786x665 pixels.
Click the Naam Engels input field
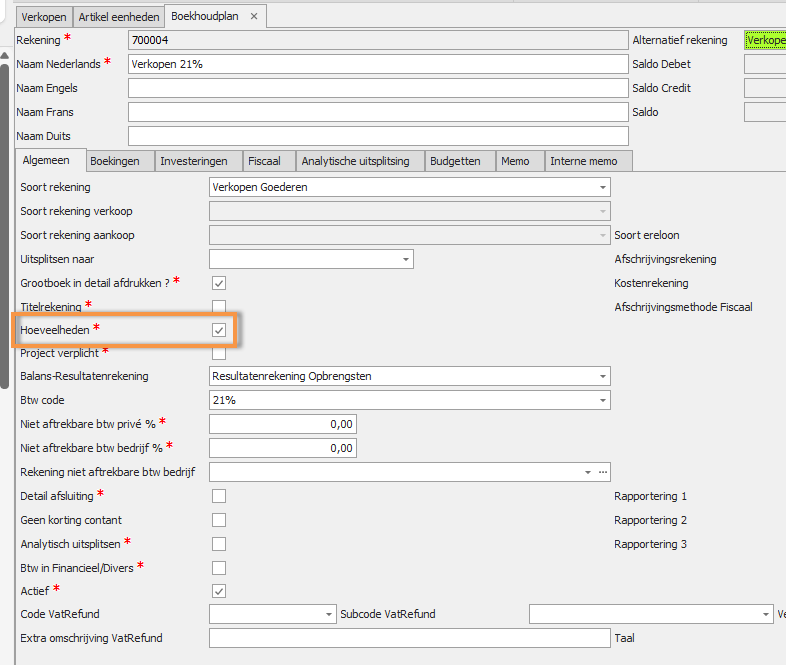[x=378, y=88]
